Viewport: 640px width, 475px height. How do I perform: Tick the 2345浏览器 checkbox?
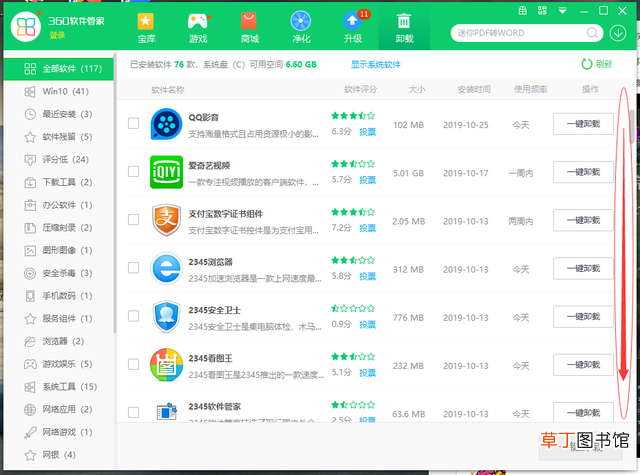pos(133,268)
